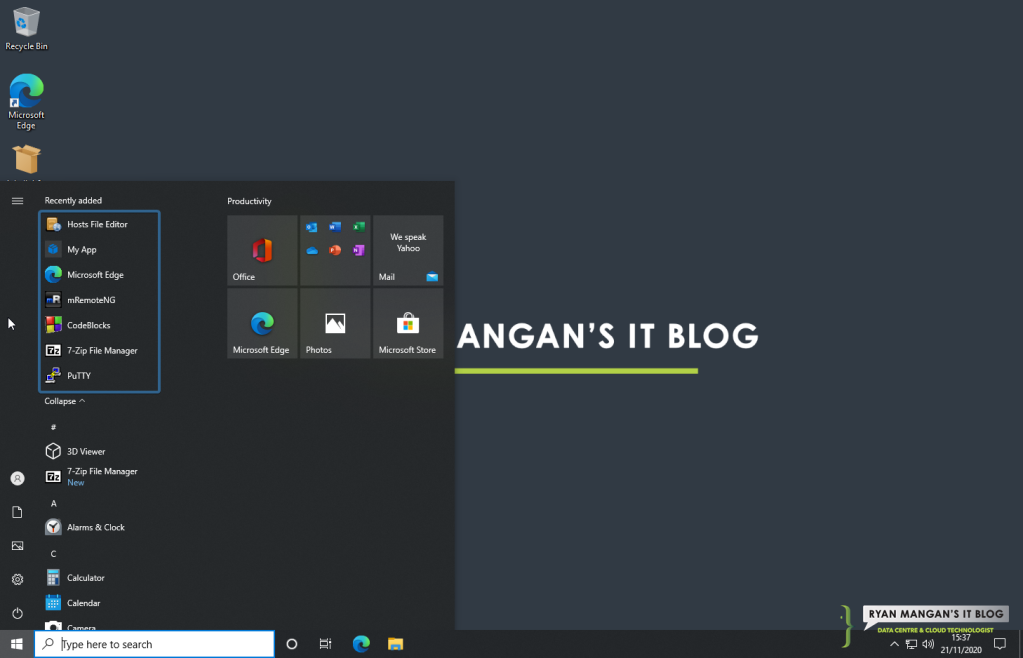Open the Photos tile
Image resolution: width=1023 pixels, height=658 pixels.
pos(335,323)
